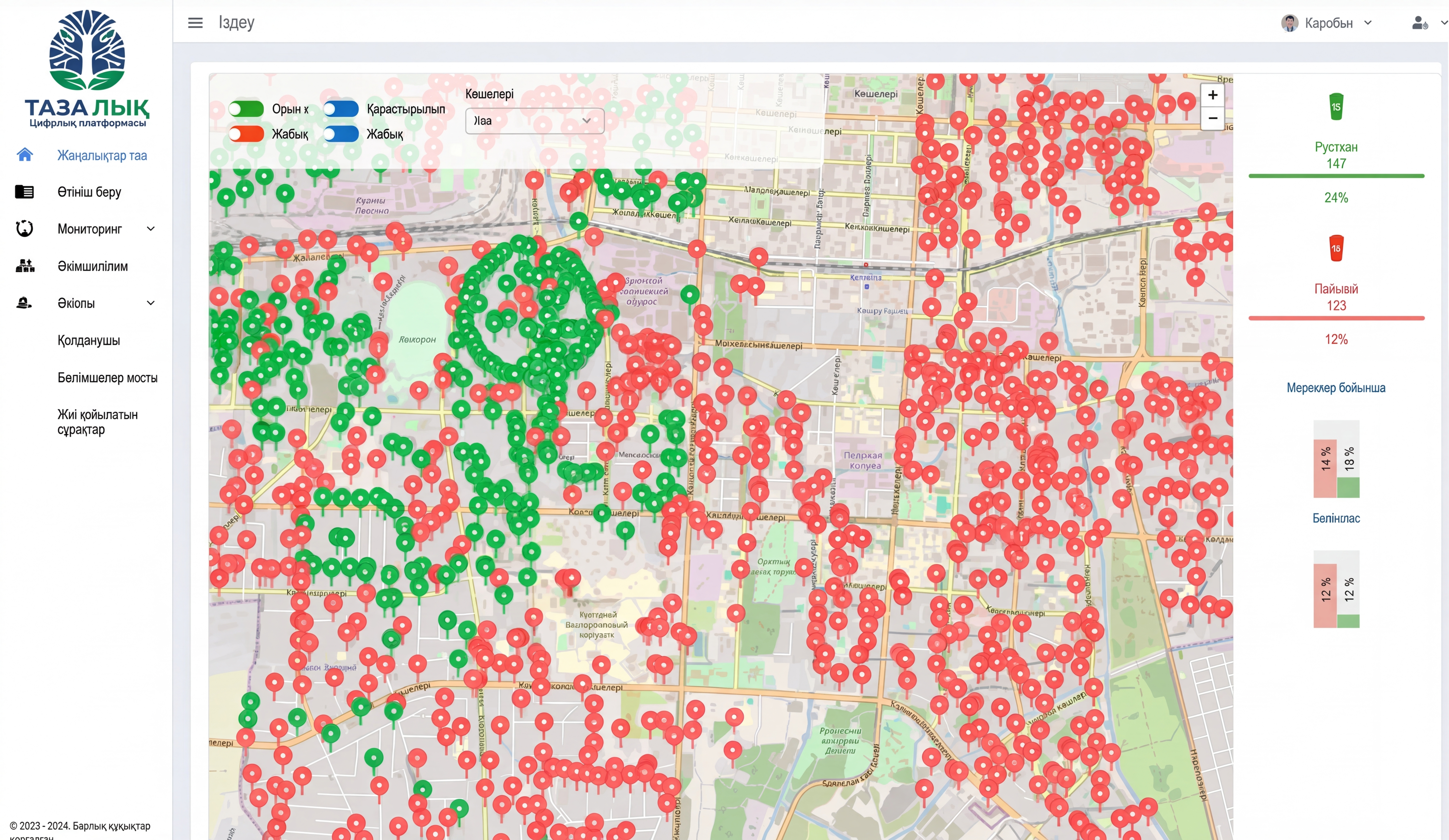Open the Көшелері dropdown
The image size is (1449, 840).
point(534,121)
